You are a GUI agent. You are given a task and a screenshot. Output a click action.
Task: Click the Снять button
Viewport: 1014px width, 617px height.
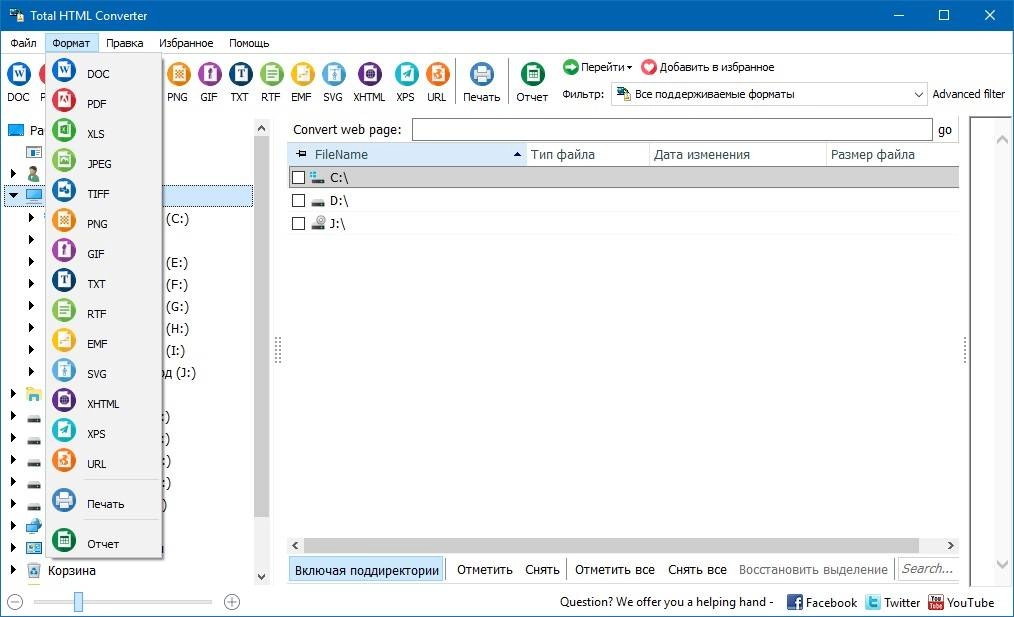point(542,570)
